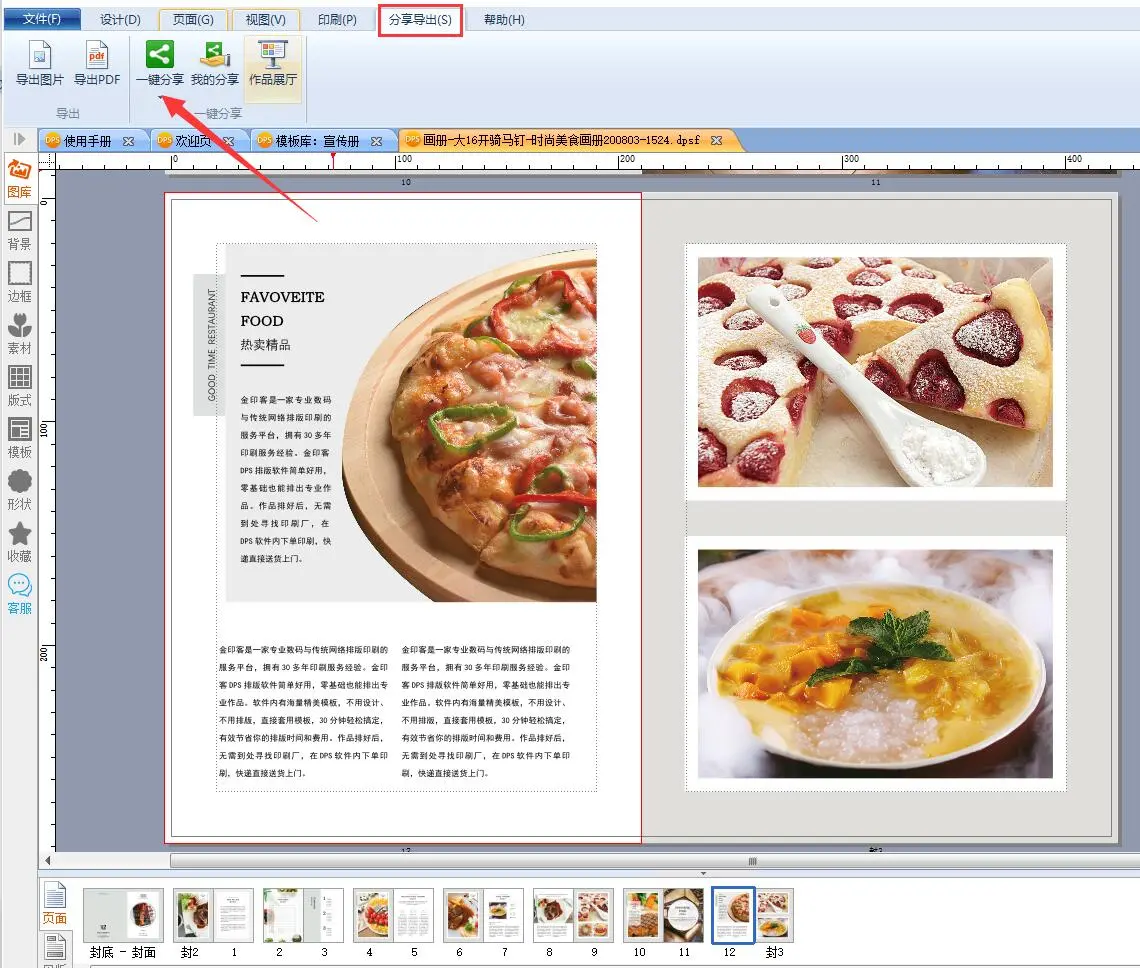Select the cover (封底 - 封面) thumbnail
Image resolution: width=1140 pixels, height=968 pixels.
tap(123, 915)
